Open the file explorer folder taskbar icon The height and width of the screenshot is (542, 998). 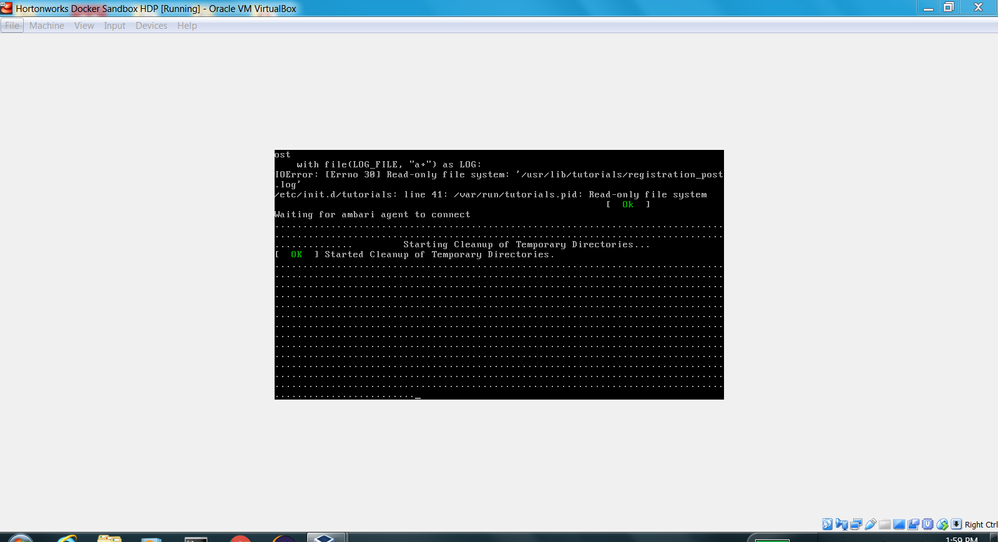click(109, 538)
